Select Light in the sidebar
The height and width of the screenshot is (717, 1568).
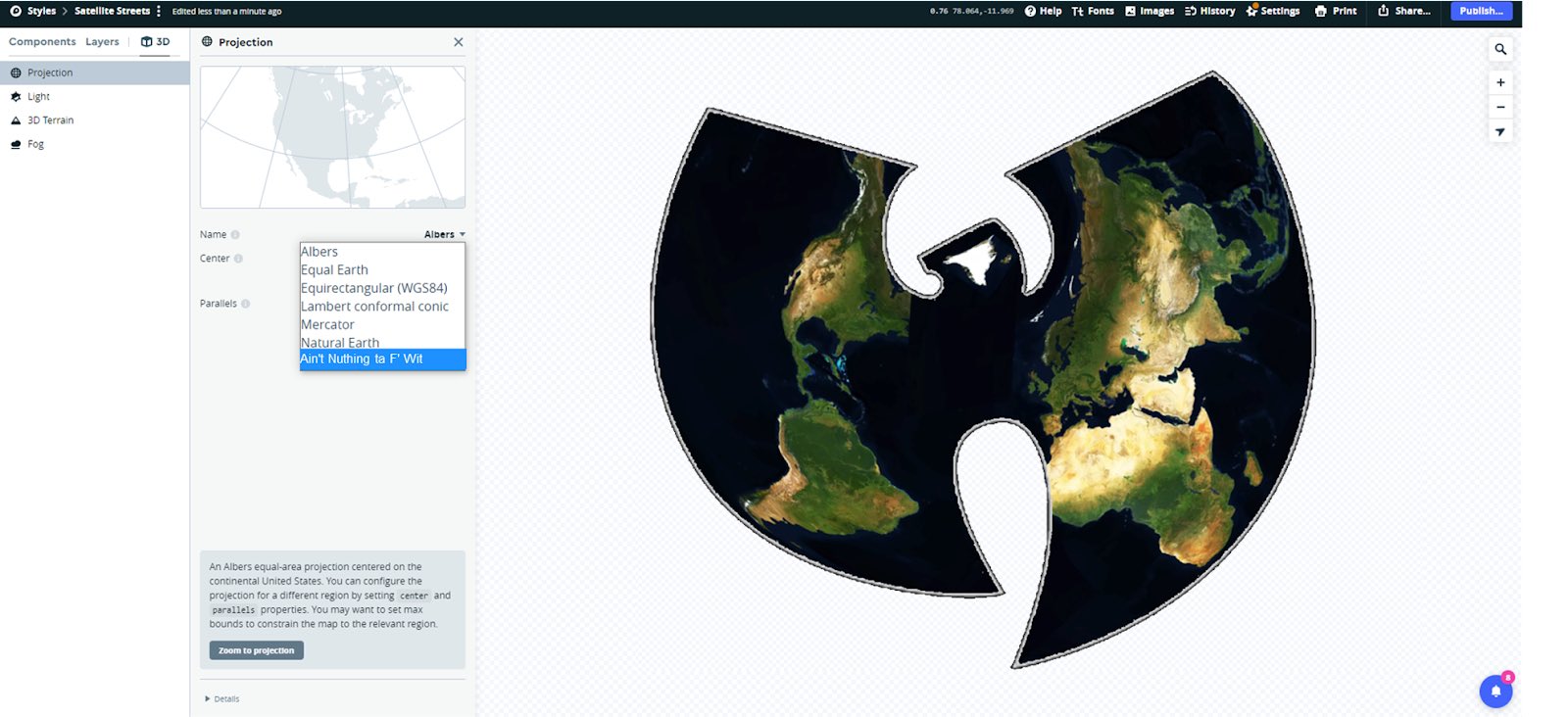coord(94,96)
